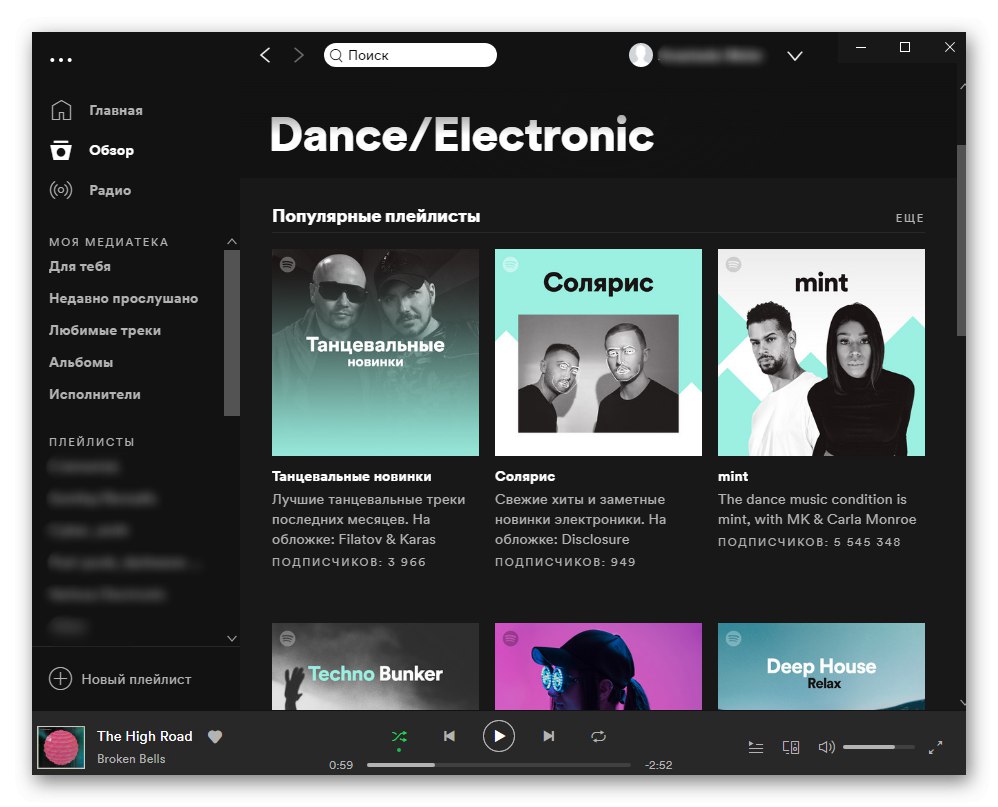Open Обзор in the sidebar
The width and height of the screenshot is (998, 807).
(x=111, y=151)
